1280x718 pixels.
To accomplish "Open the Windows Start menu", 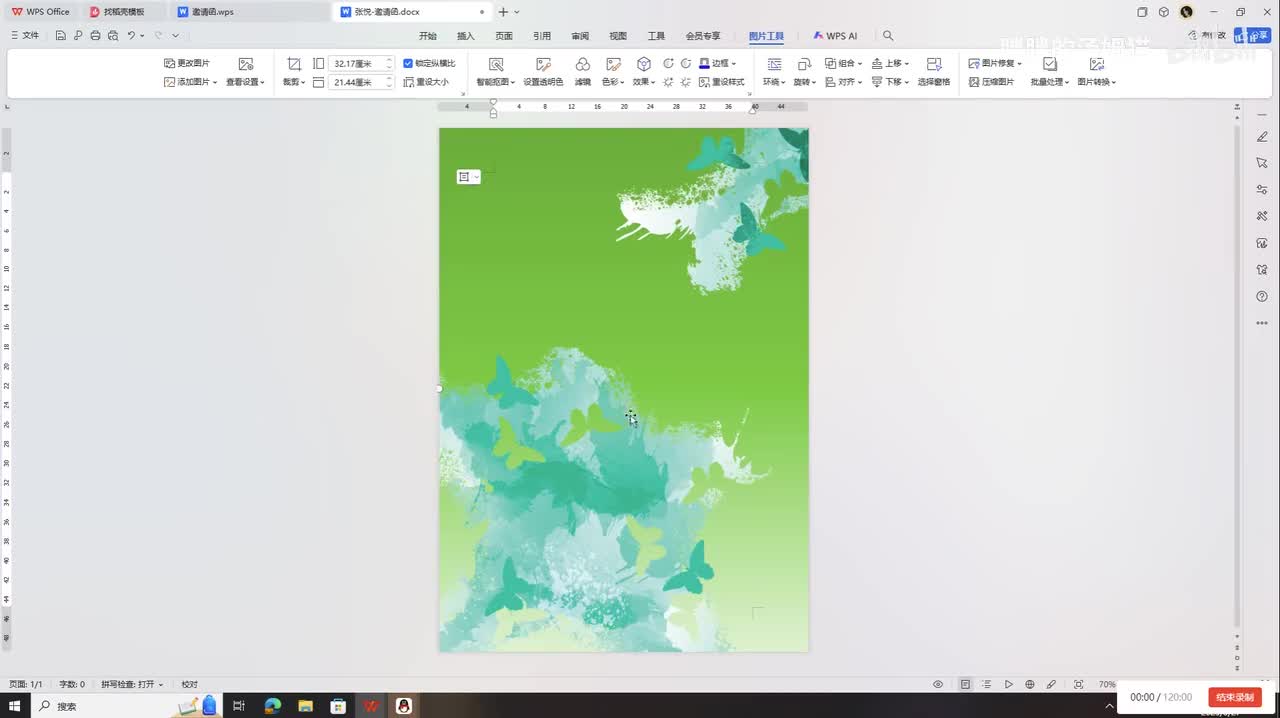I will pyautogui.click(x=15, y=706).
